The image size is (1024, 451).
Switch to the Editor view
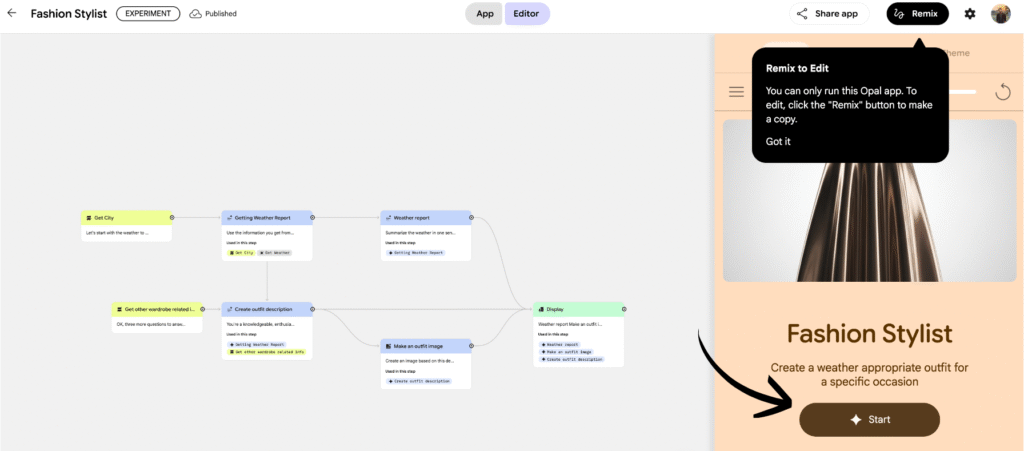point(526,14)
